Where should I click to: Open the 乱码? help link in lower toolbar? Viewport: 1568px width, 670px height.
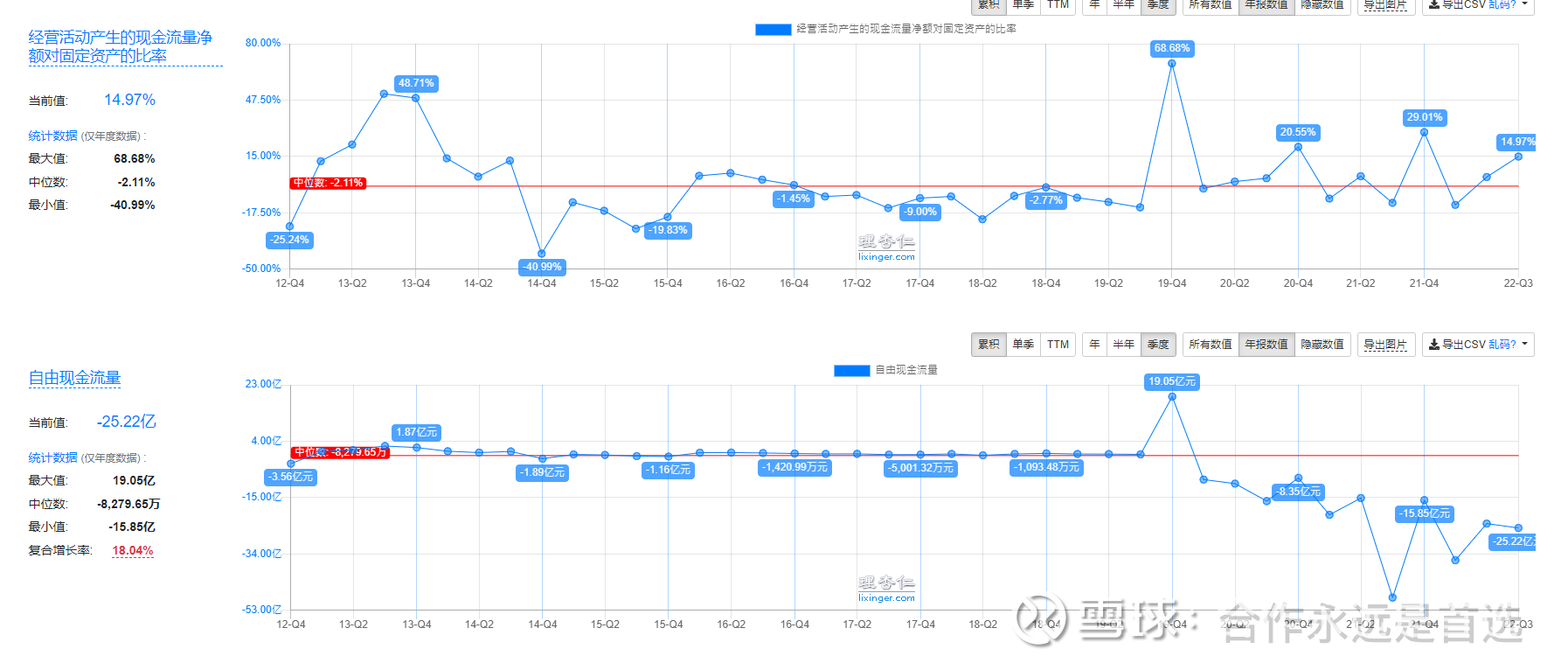click(x=1502, y=345)
